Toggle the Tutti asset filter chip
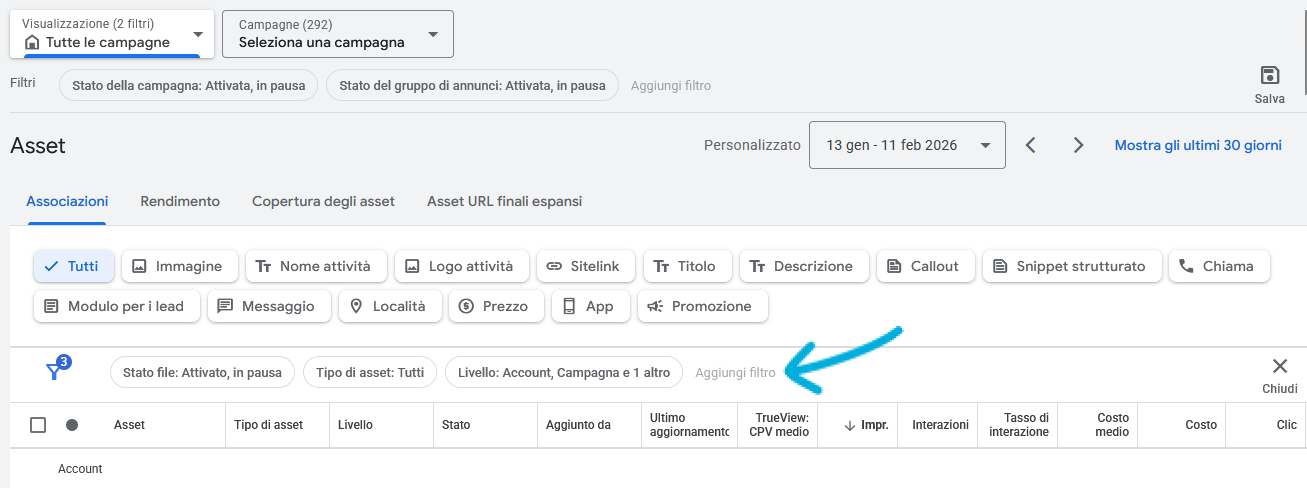 [73, 266]
